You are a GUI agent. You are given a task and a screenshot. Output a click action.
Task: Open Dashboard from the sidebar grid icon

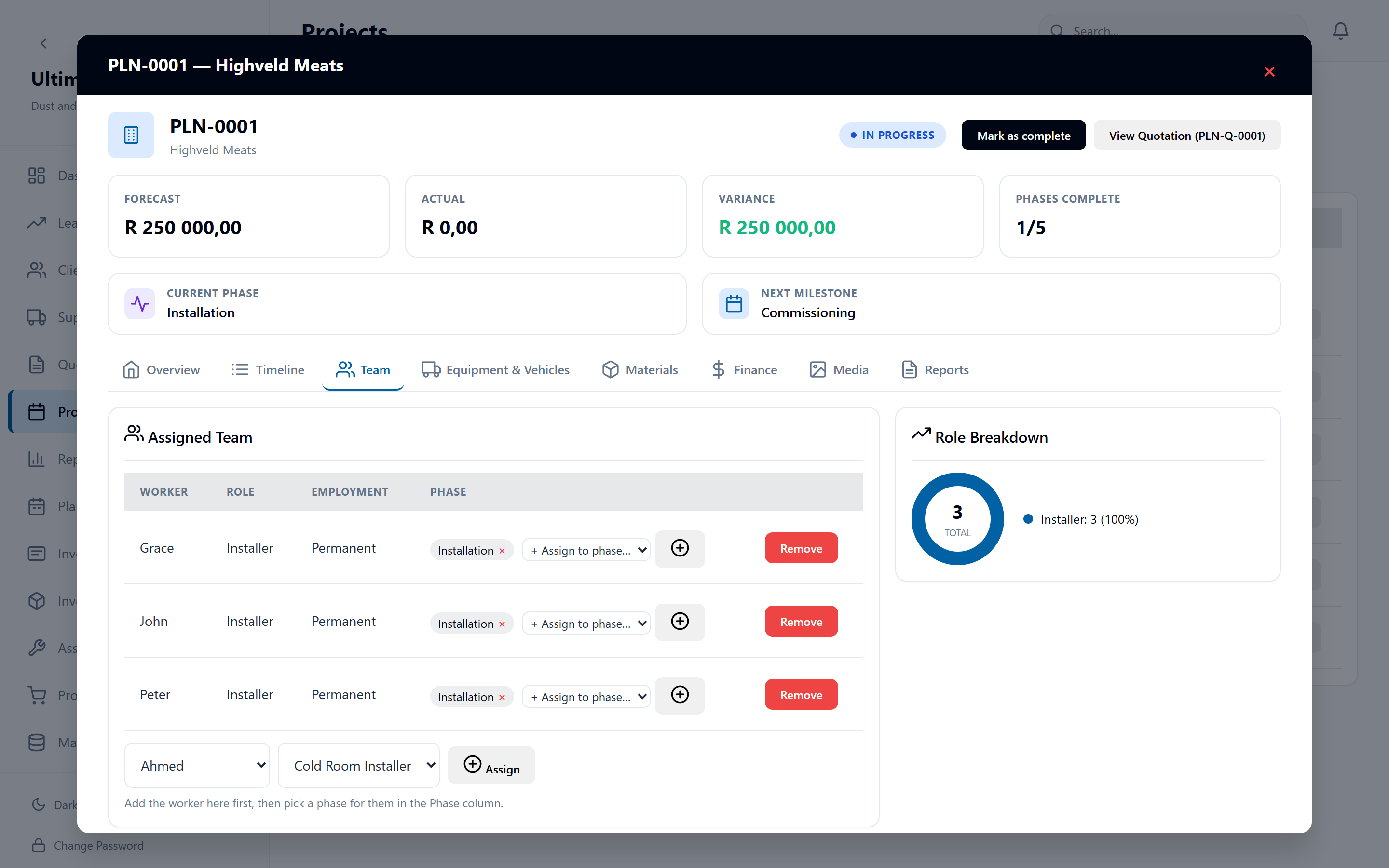[x=37, y=176]
